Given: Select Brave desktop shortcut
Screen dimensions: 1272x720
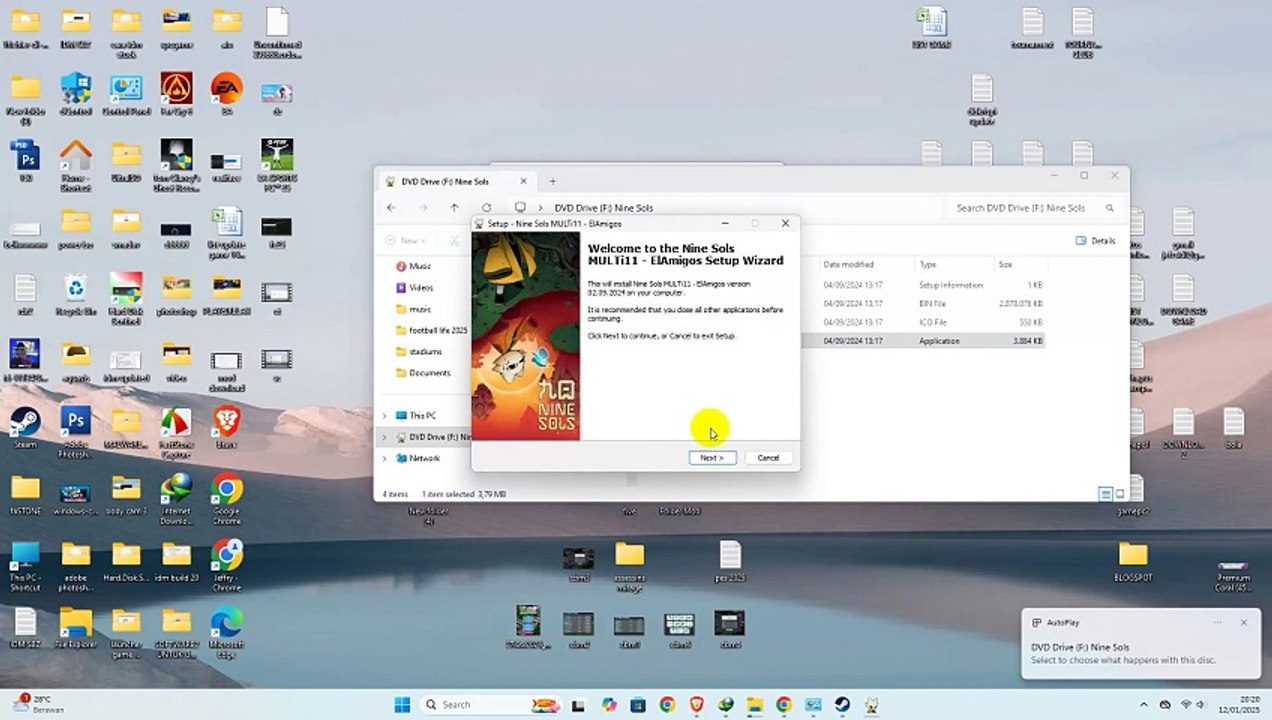Looking at the screenshot, I should tap(227, 427).
